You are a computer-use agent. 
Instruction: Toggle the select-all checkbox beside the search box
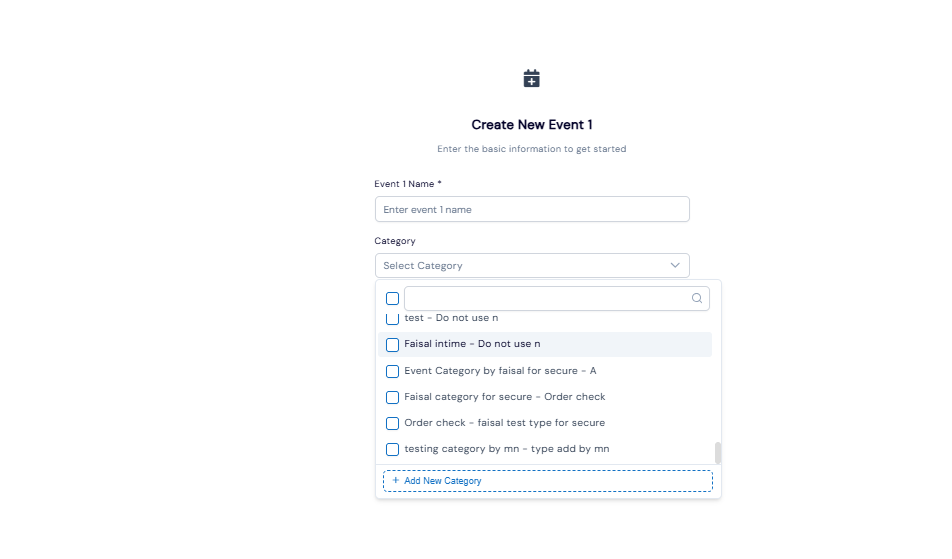coord(392,298)
